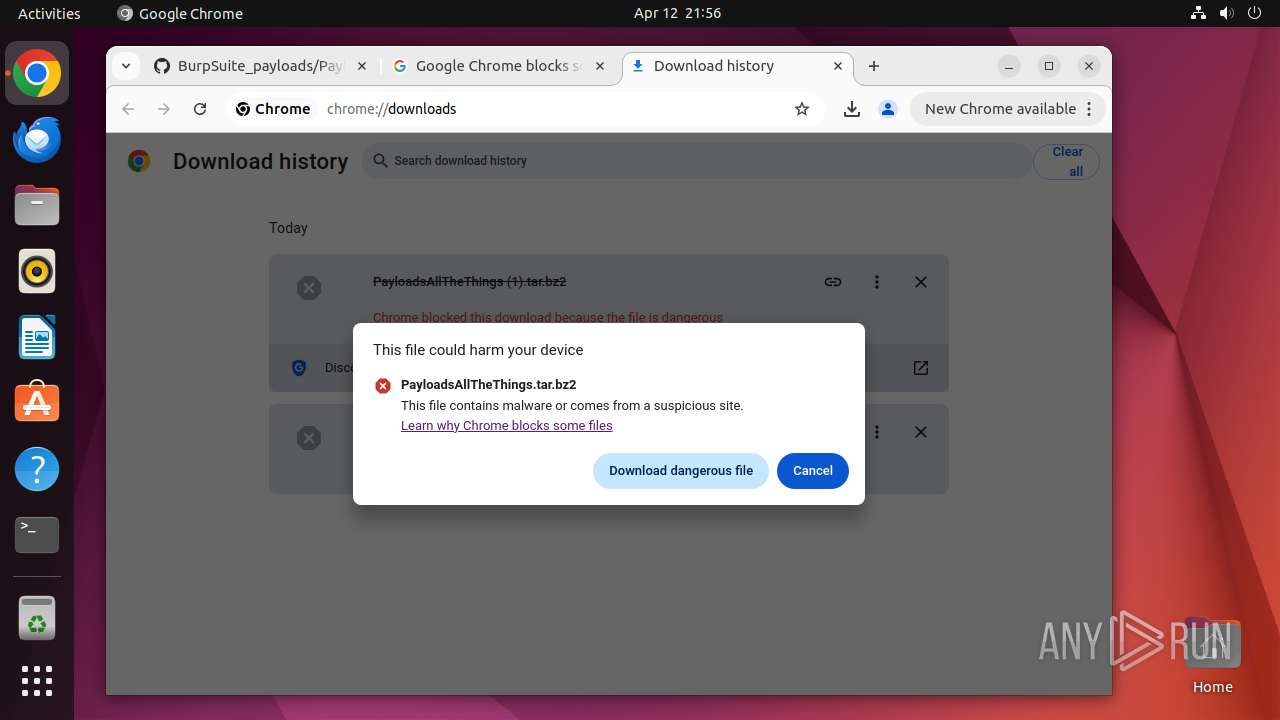Open Ubuntu Software from the dock
1280x720 pixels.
coord(37,403)
